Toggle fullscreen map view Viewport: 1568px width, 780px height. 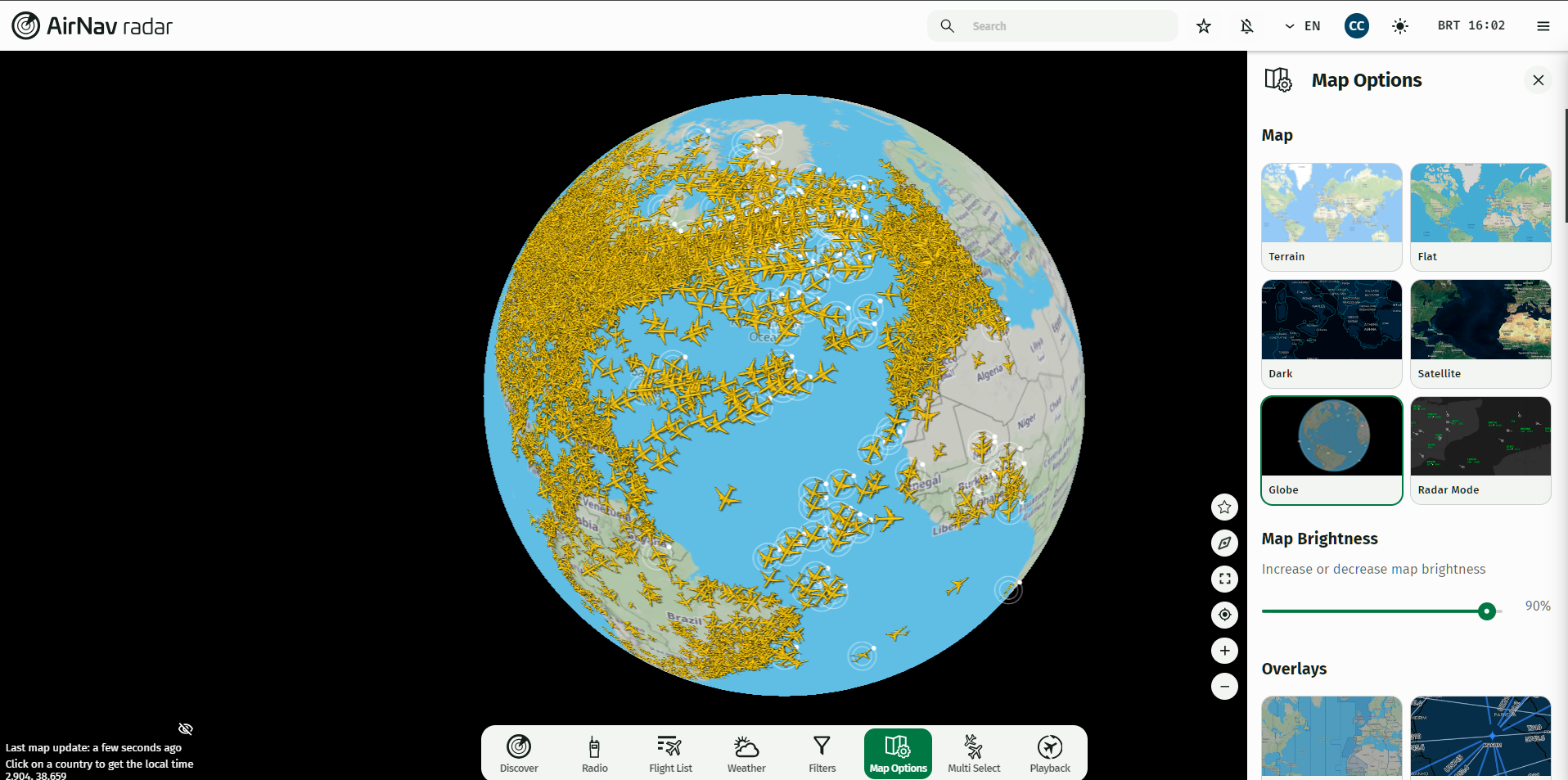(1224, 579)
